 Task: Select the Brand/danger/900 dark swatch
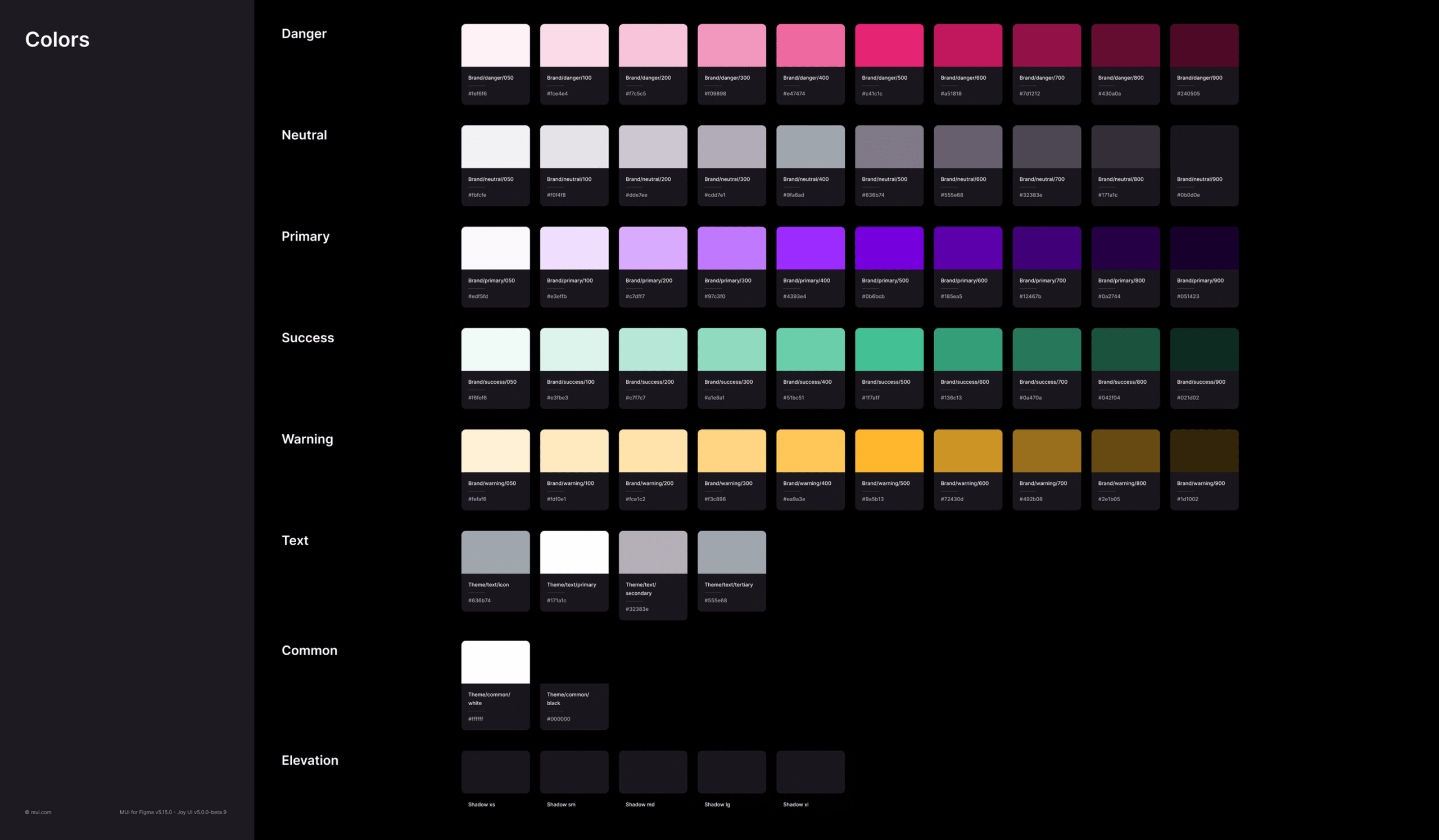click(x=1203, y=46)
